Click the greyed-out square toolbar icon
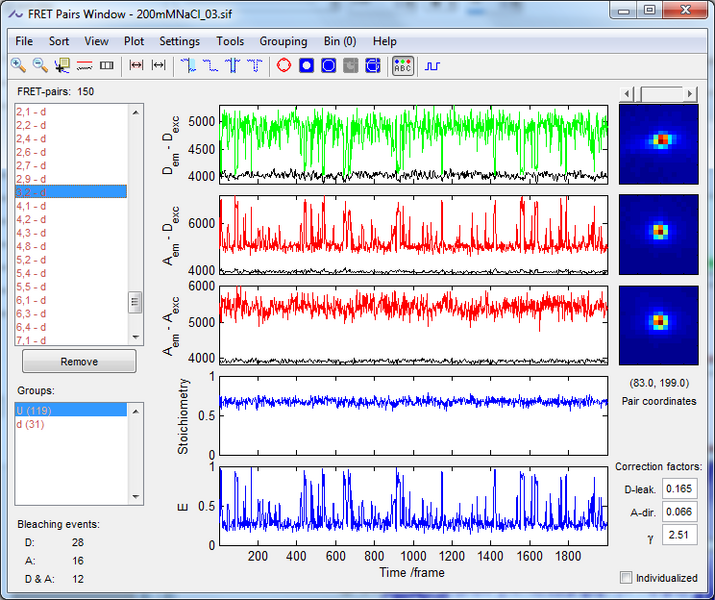Screen dimensions: 715x600 350,66
